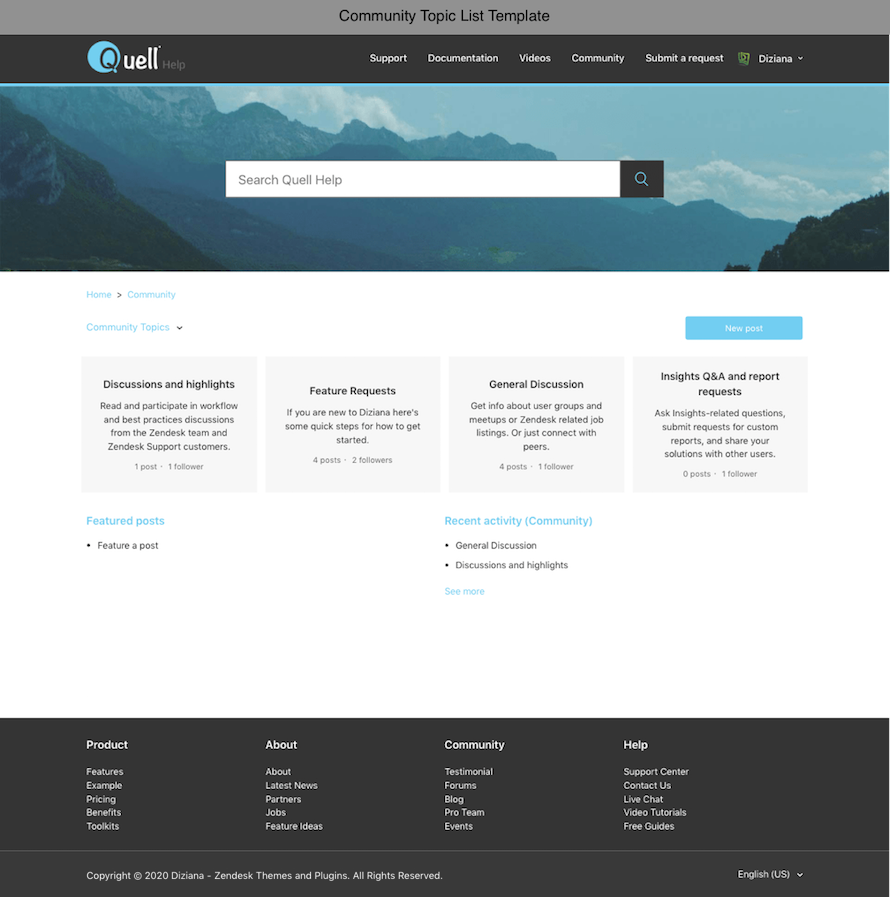Open Community in the header navigation
This screenshot has height=897, width=890.
click(598, 58)
